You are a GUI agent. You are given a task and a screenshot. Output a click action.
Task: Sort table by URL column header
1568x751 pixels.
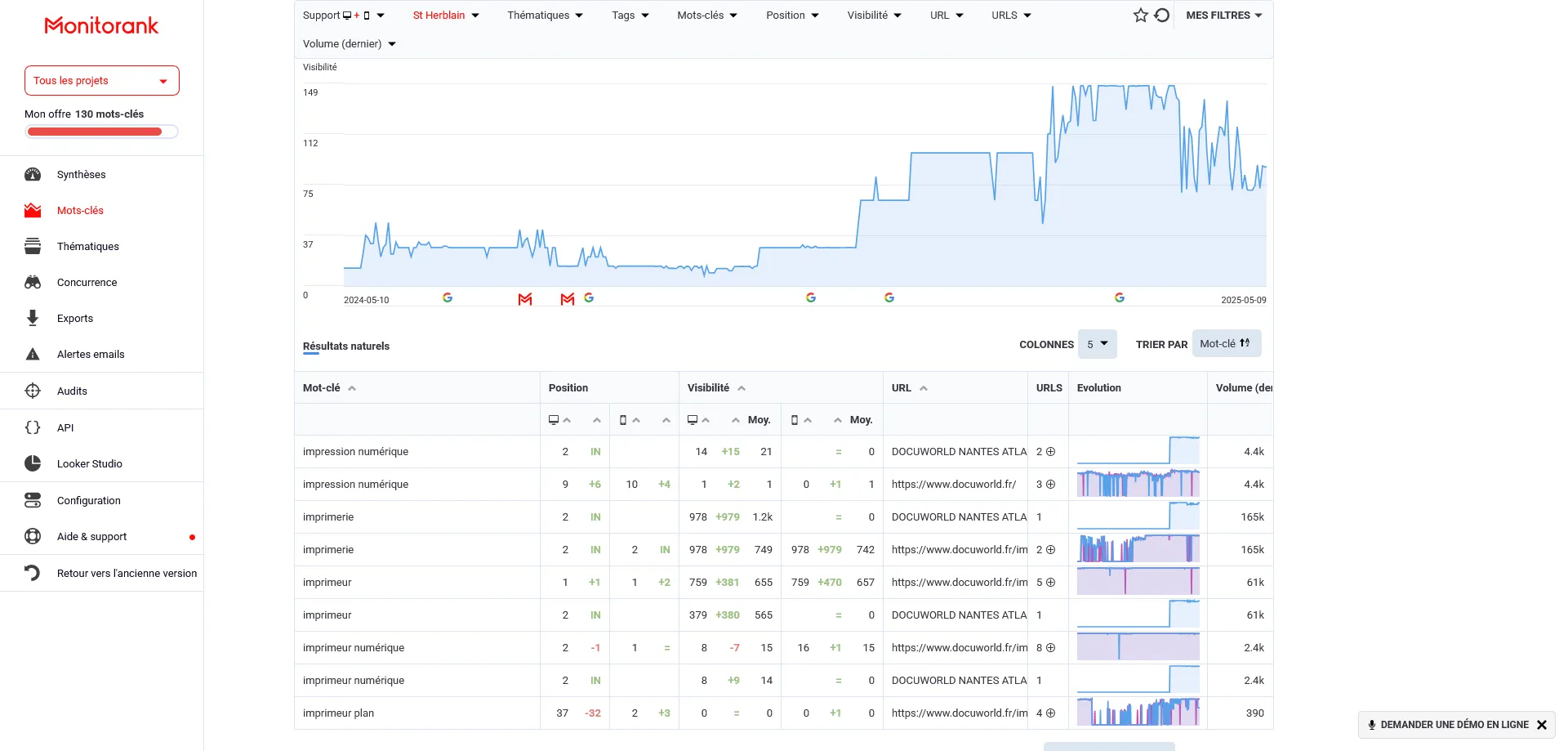tap(910, 388)
